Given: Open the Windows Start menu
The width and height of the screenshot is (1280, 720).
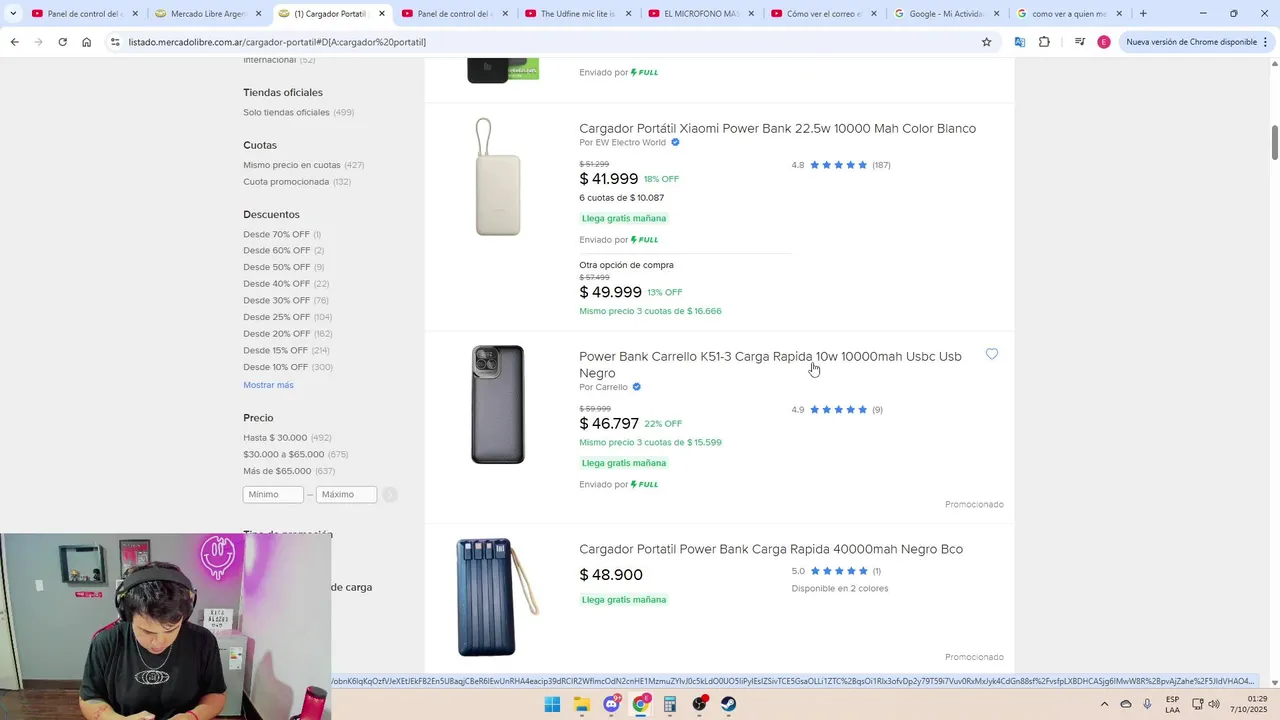Looking at the screenshot, I should pyautogui.click(x=552, y=704).
